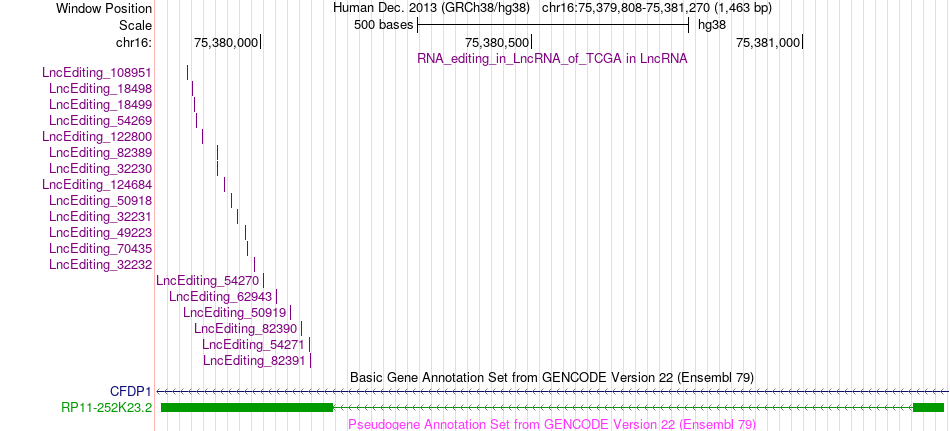Click the LncEditing_108951 editing site tick mark

pos(188,73)
